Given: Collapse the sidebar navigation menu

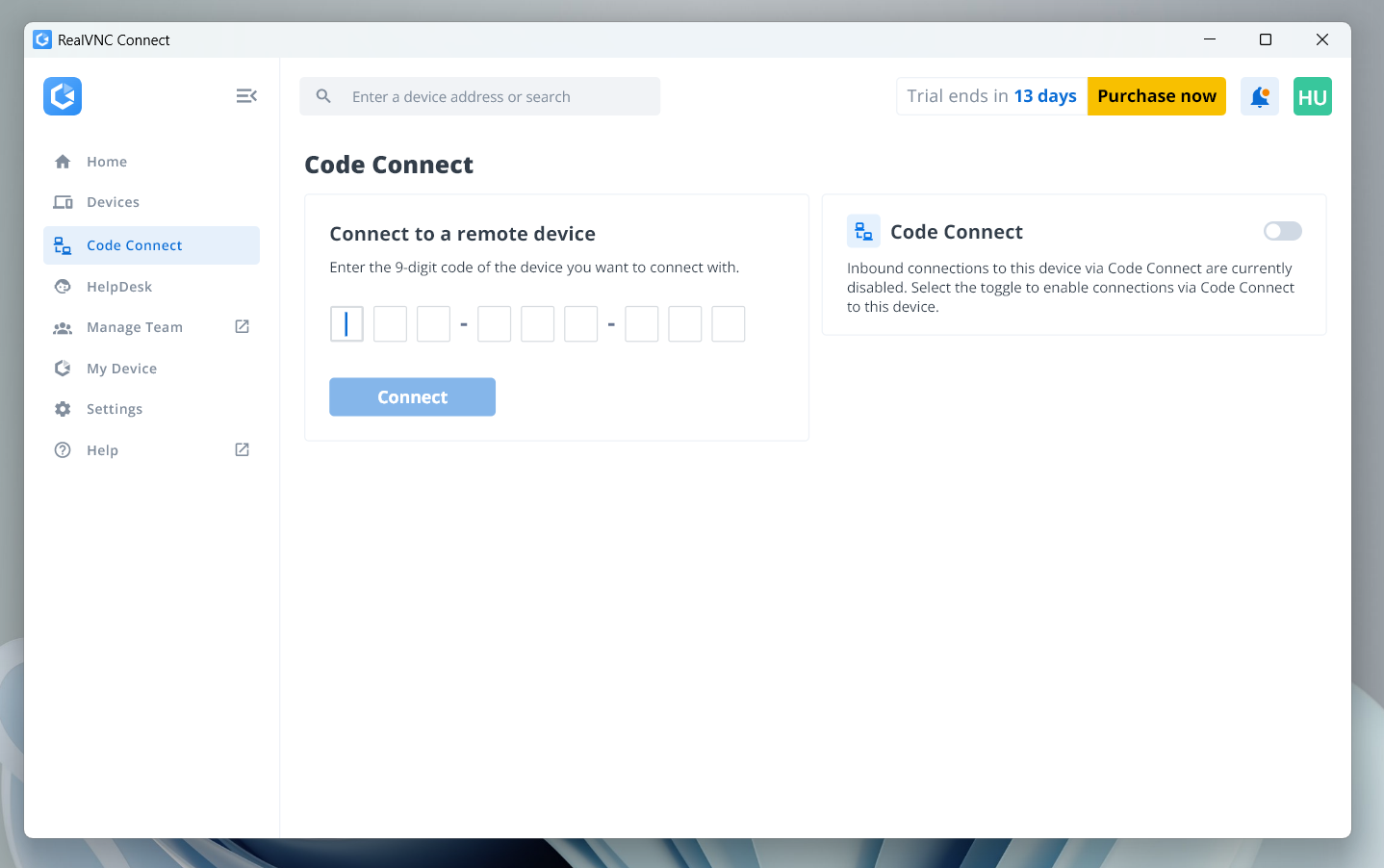Looking at the screenshot, I should pos(246,96).
